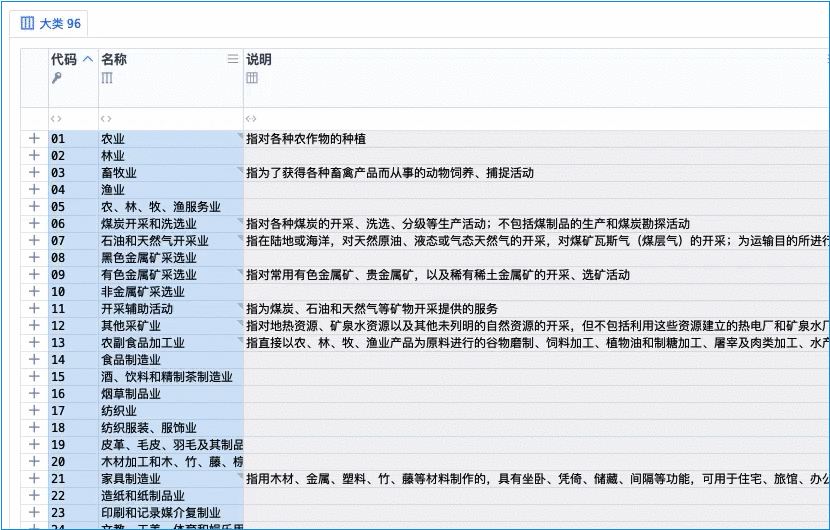Expand row 06 煤炭开采和洗选业

pos(34,224)
